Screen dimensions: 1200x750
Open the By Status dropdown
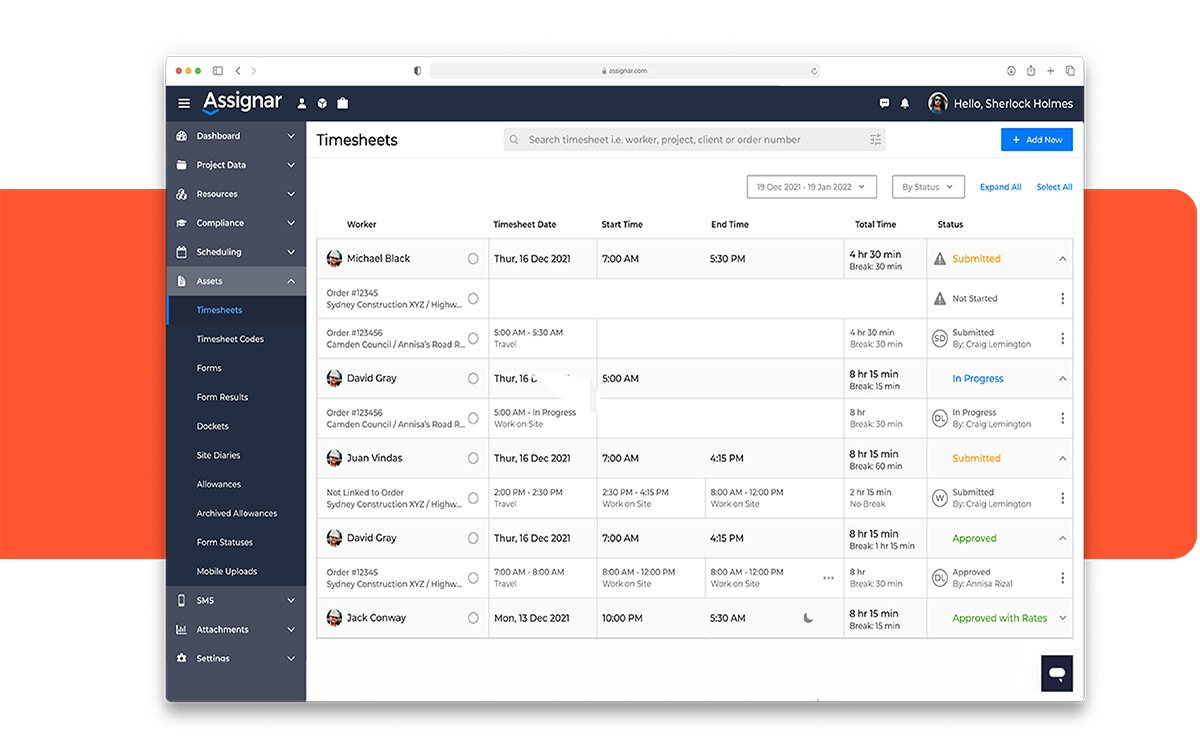[928, 186]
